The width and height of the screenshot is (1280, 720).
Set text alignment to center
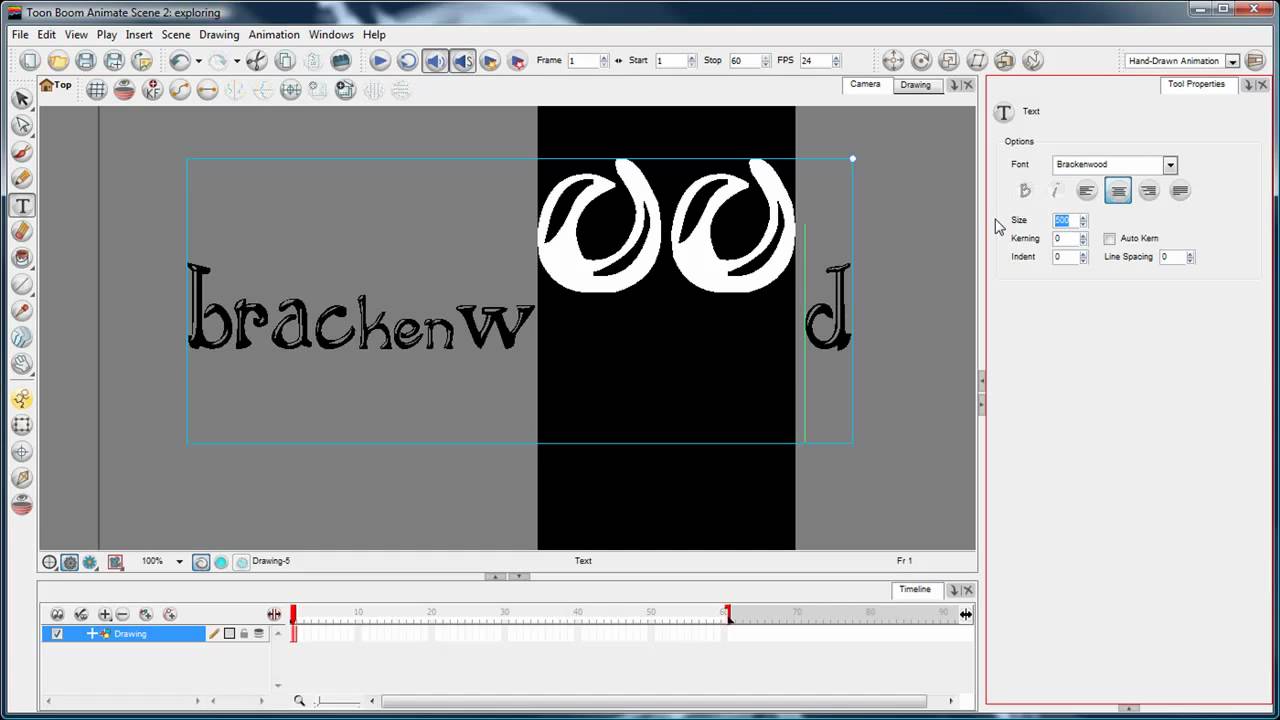click(x=1118, y=190)
